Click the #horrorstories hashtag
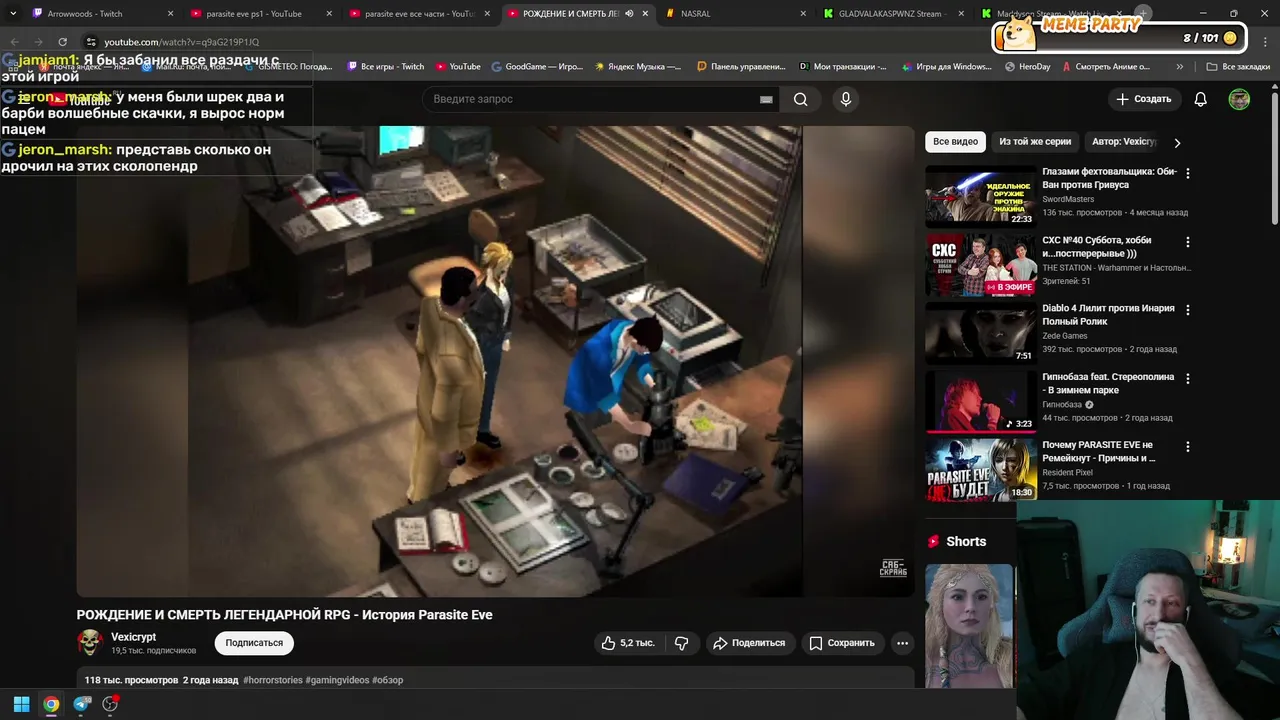The image size is (1280, 720). coord(272,680)
